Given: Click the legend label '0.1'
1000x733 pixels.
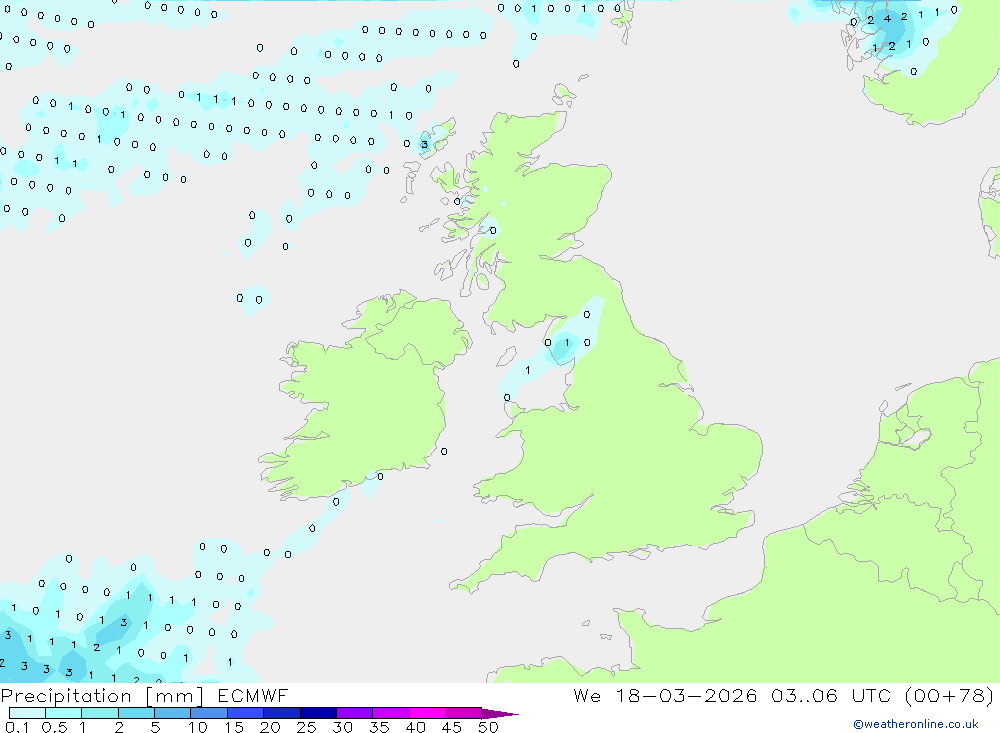Looking at the screenshot, I should point(17,727).
